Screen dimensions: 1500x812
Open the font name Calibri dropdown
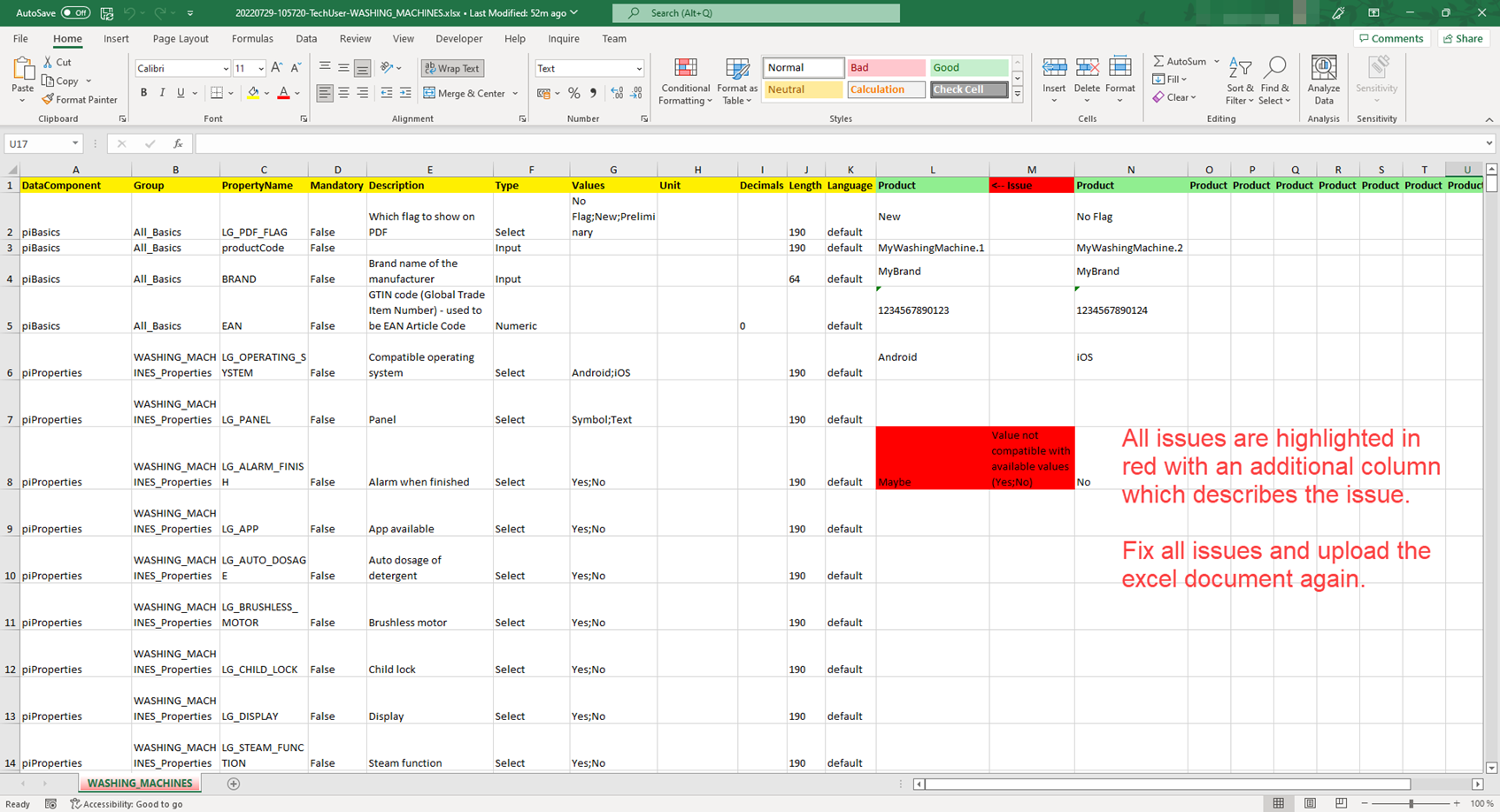[226, 68]
